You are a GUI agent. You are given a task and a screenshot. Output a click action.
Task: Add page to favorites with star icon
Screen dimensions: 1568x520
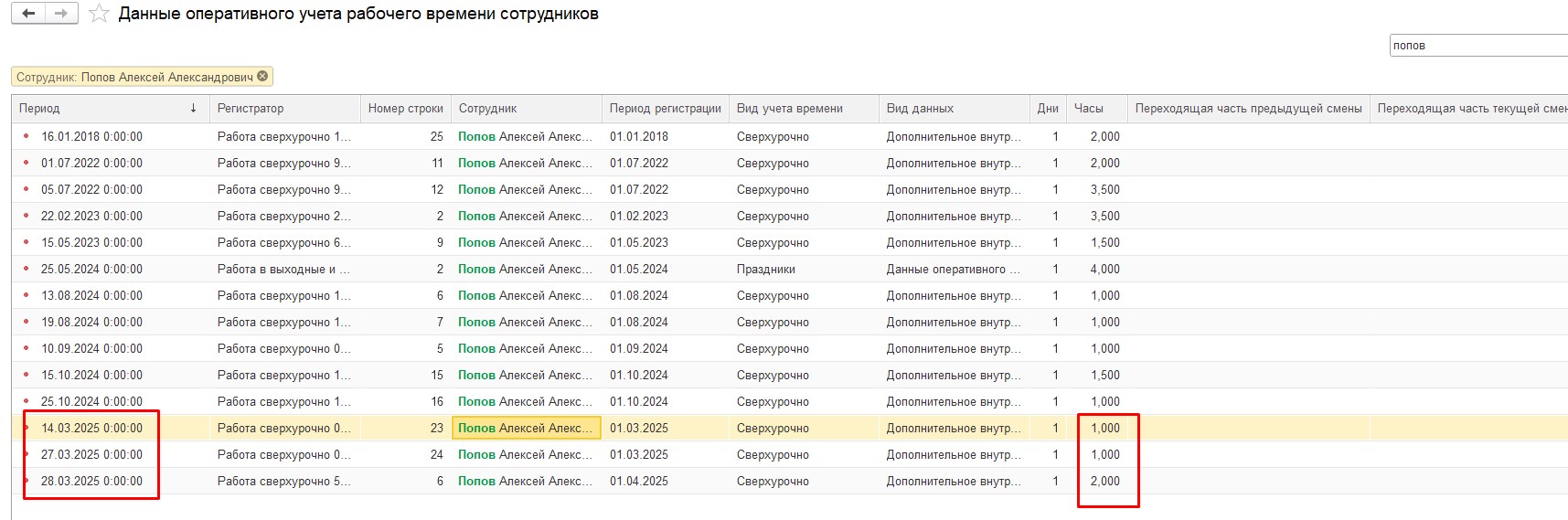coord(100,15)
